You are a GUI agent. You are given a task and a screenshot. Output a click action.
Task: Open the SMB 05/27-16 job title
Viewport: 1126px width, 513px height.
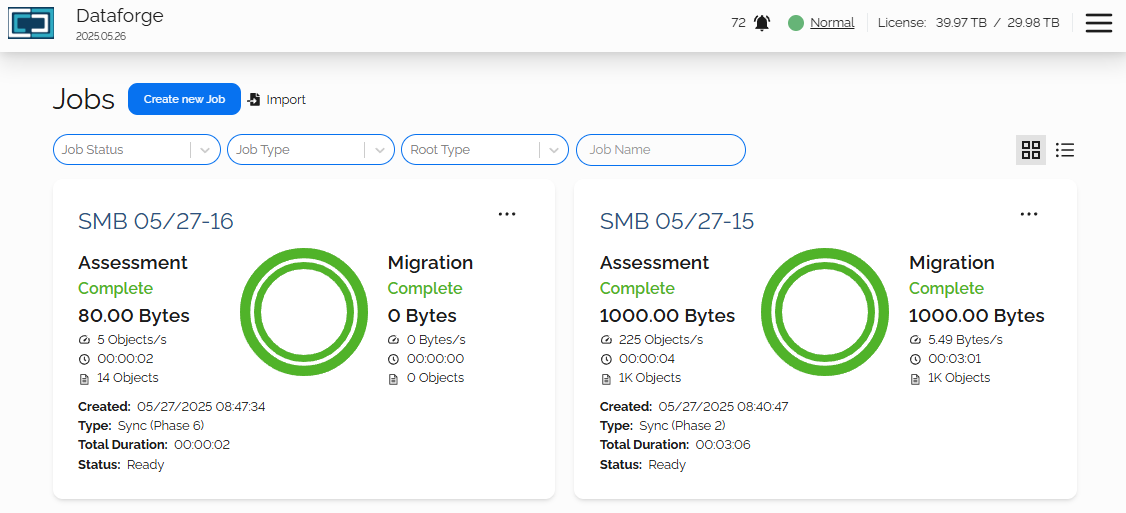tap(156, 221)
